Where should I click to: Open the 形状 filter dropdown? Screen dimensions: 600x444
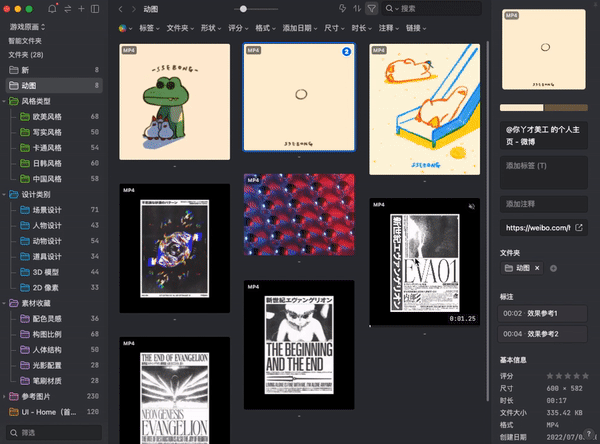click(x=211, y=28)
